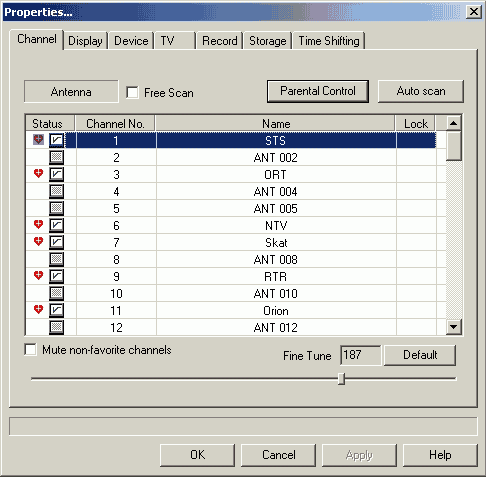Switch to the TV tab
Image resolution: width=486 pixels, height=477 pixels.
tap(175, 41)
